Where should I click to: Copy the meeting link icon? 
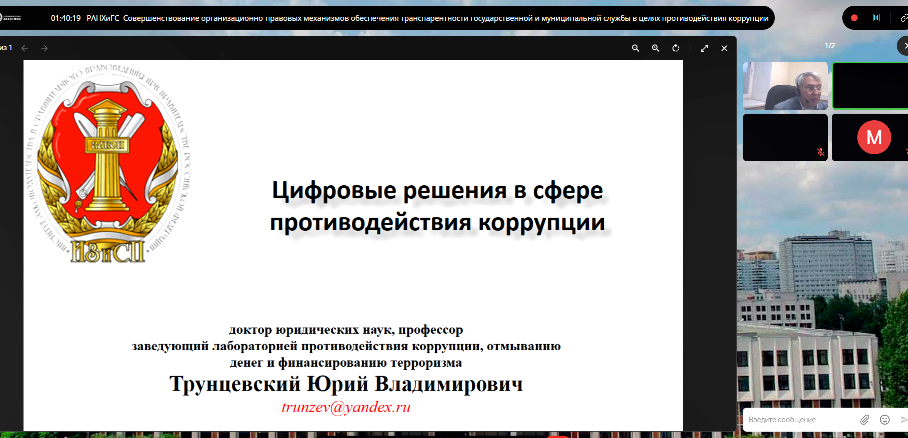pyautogui.click(x=903, y=18)
